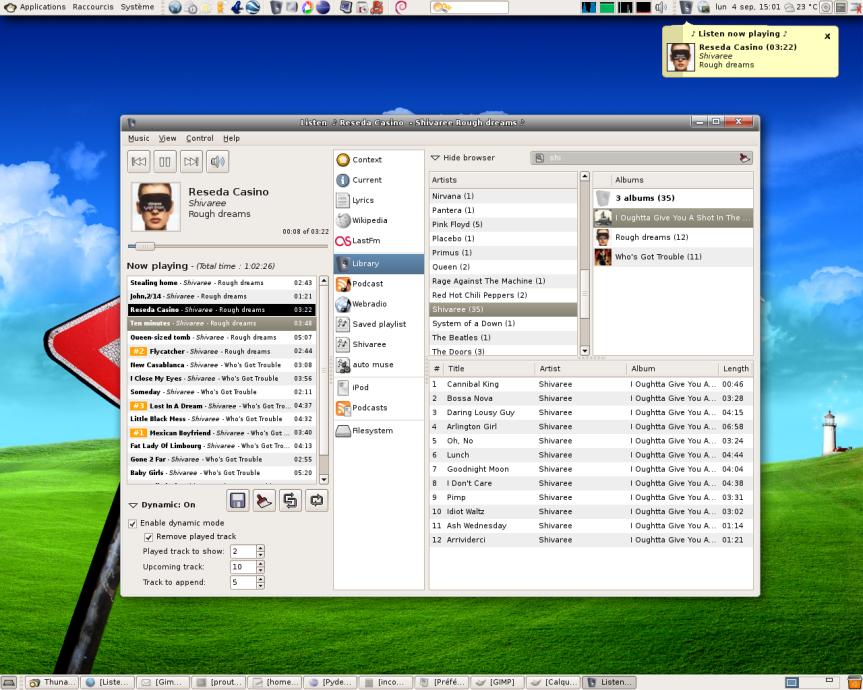Uncheck Remove played track
The image size is (863, 690).
[x=149, y=537]
